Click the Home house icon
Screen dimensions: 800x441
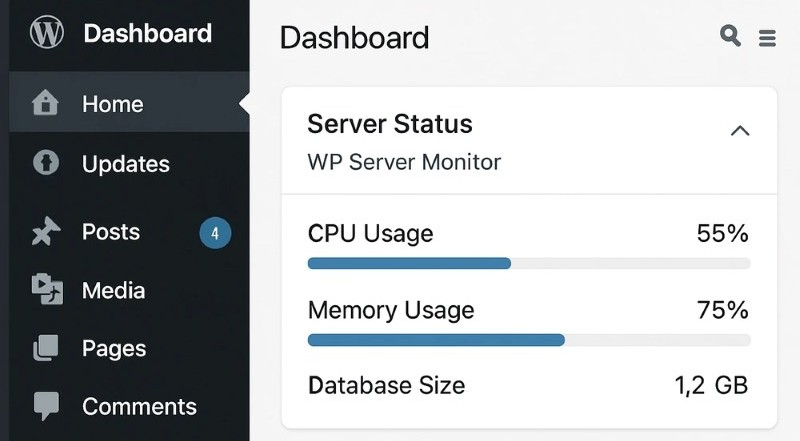tap(46, 104)
